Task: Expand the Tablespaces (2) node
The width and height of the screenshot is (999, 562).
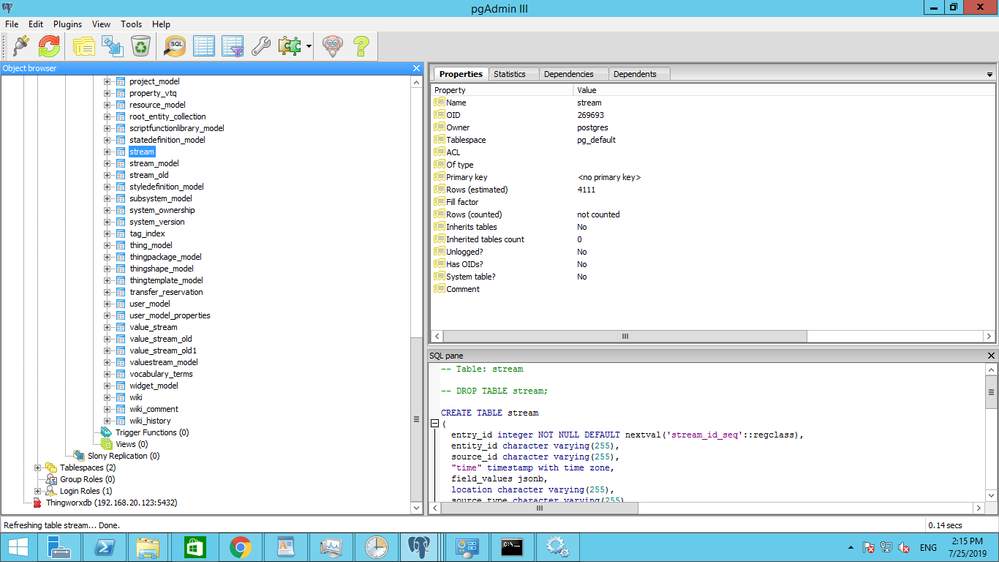Action: pyautogui.click(x=38, y=468)
